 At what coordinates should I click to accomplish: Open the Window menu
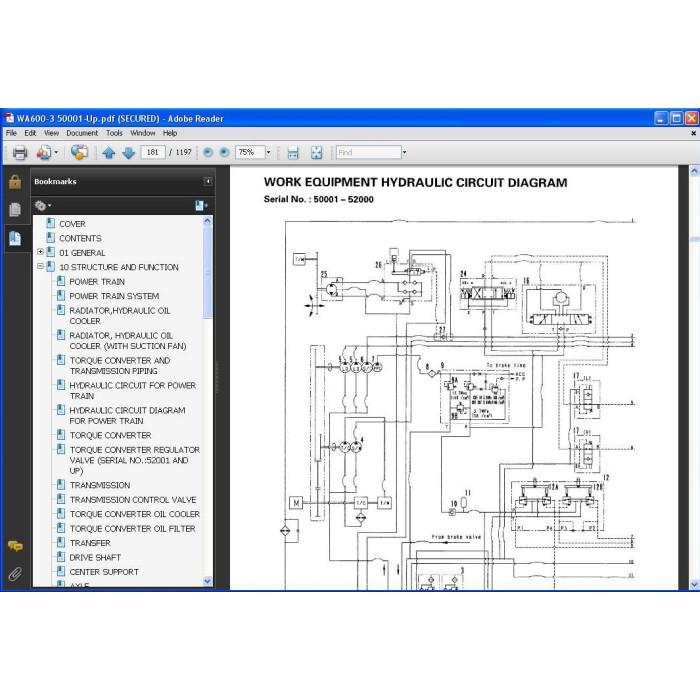[x=143, y=133]
